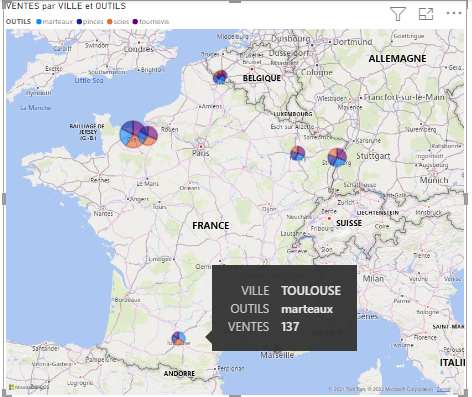472x397 pixels.
Task: Click the Dortmund city label
Action: 353,42
